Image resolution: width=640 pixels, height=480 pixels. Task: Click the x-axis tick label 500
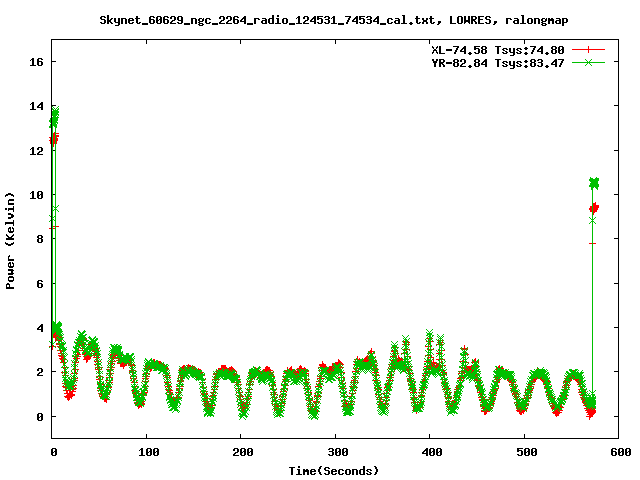(x=527, y=452)
